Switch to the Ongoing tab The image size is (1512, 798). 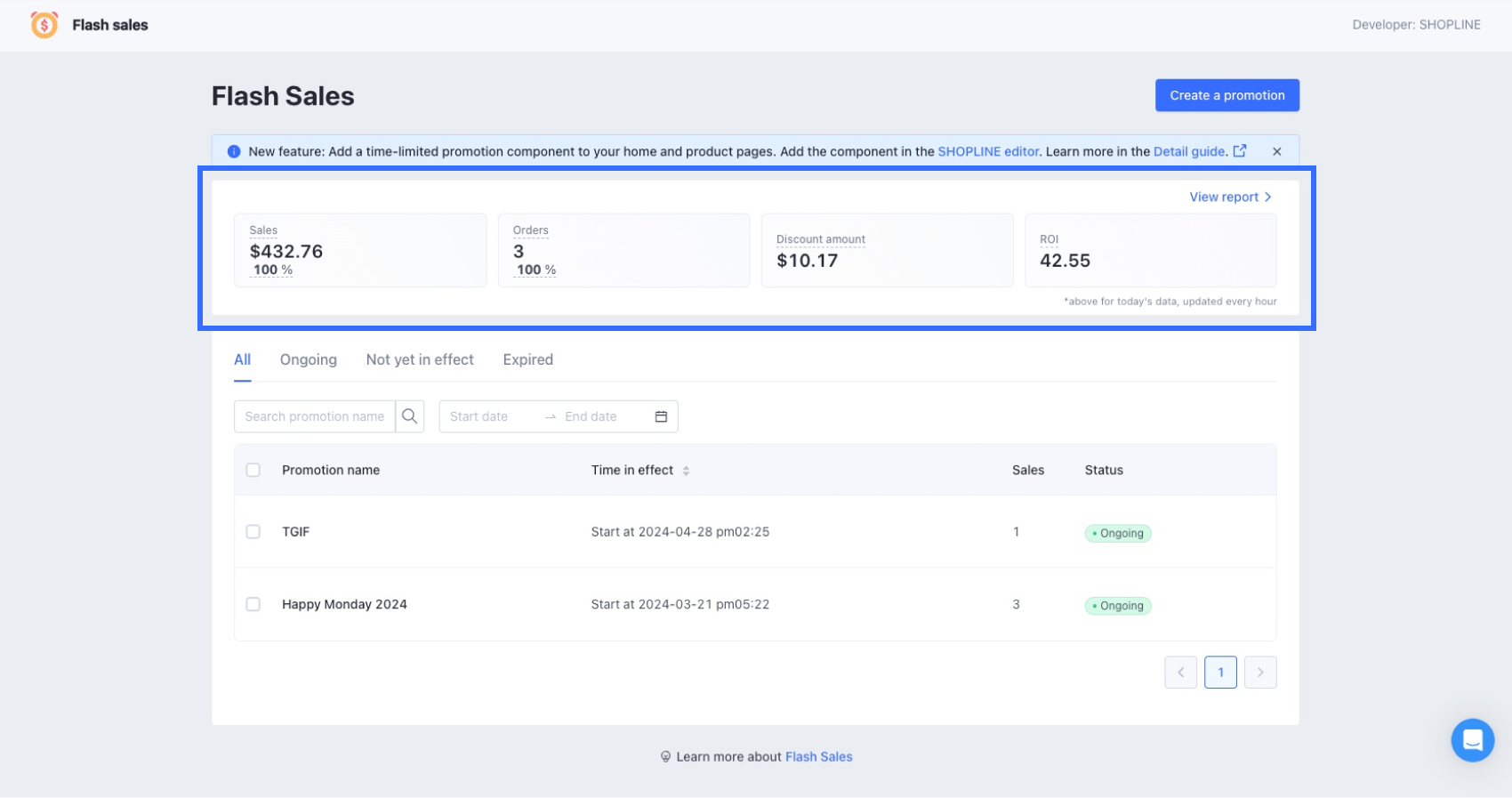(308, 359)
